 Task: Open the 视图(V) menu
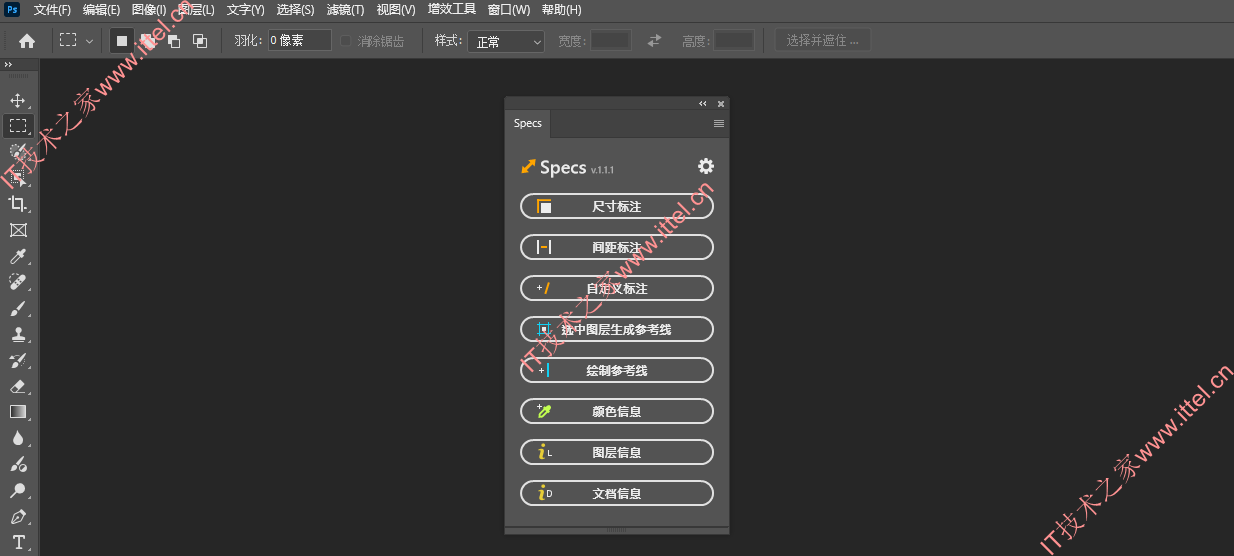[396, 10]
